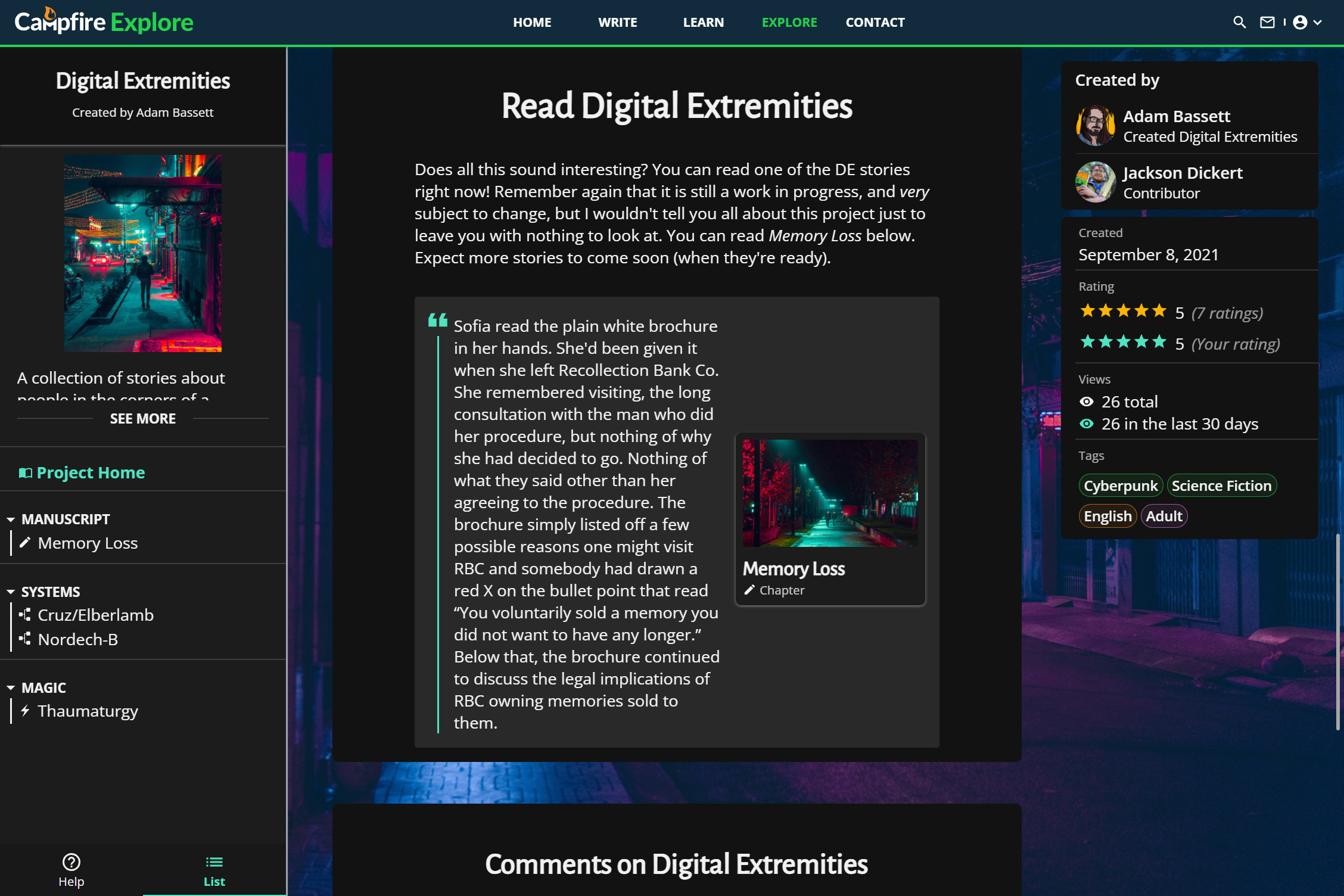Click the search magnifier icon
Screen dimensions: 1344x896
[x=1239, y=23]
